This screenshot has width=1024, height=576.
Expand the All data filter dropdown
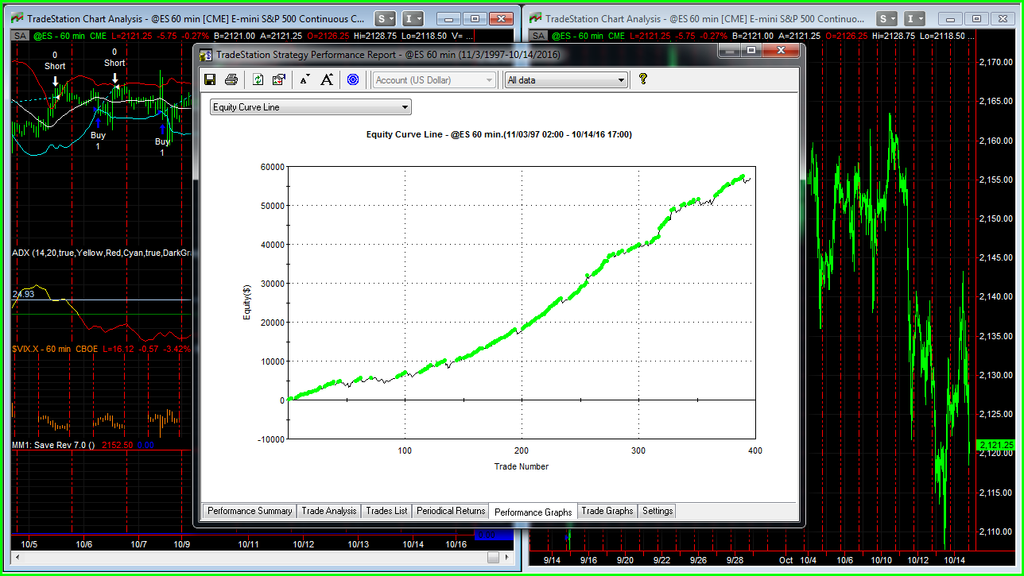tap(565, 80)
